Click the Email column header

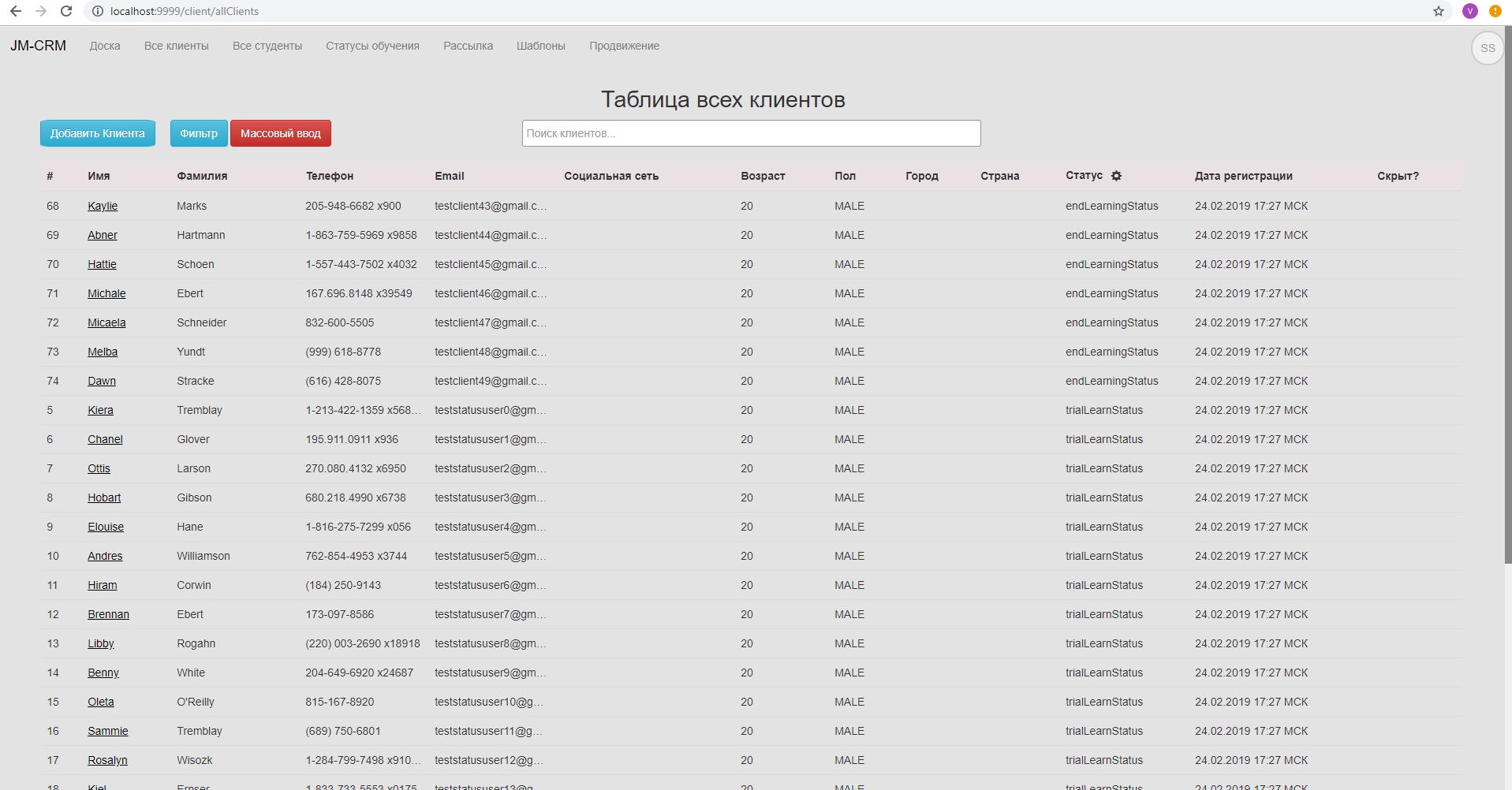click(450, 176)
